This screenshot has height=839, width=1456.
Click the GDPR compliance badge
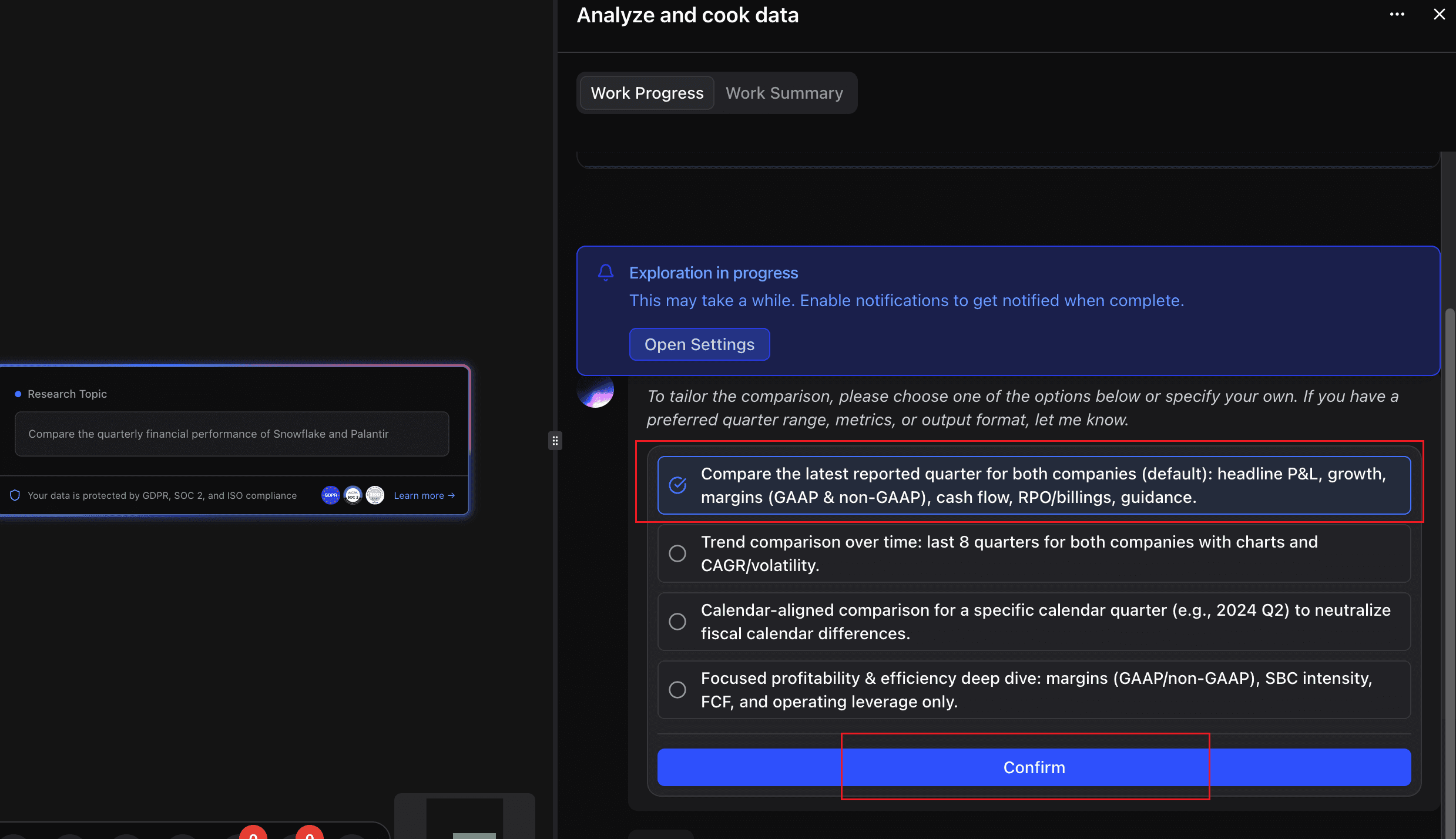click(x=331, y=495)
